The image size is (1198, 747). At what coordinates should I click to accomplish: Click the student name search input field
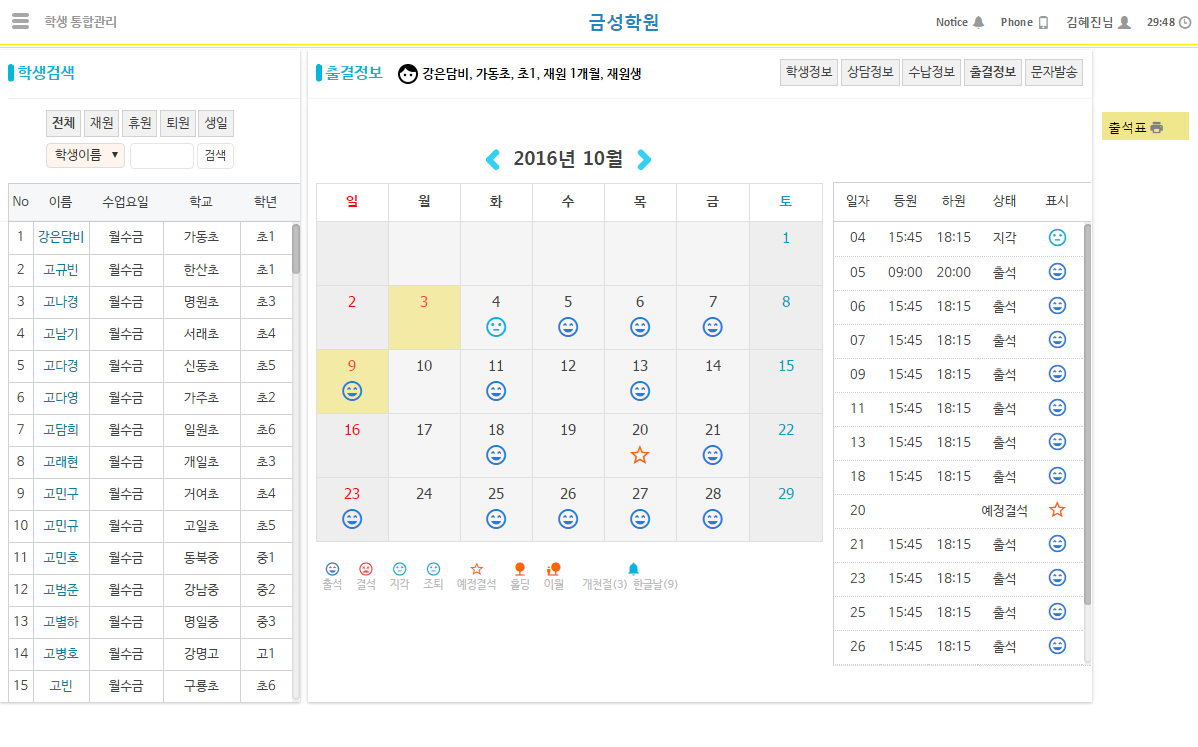coord(162,156)
